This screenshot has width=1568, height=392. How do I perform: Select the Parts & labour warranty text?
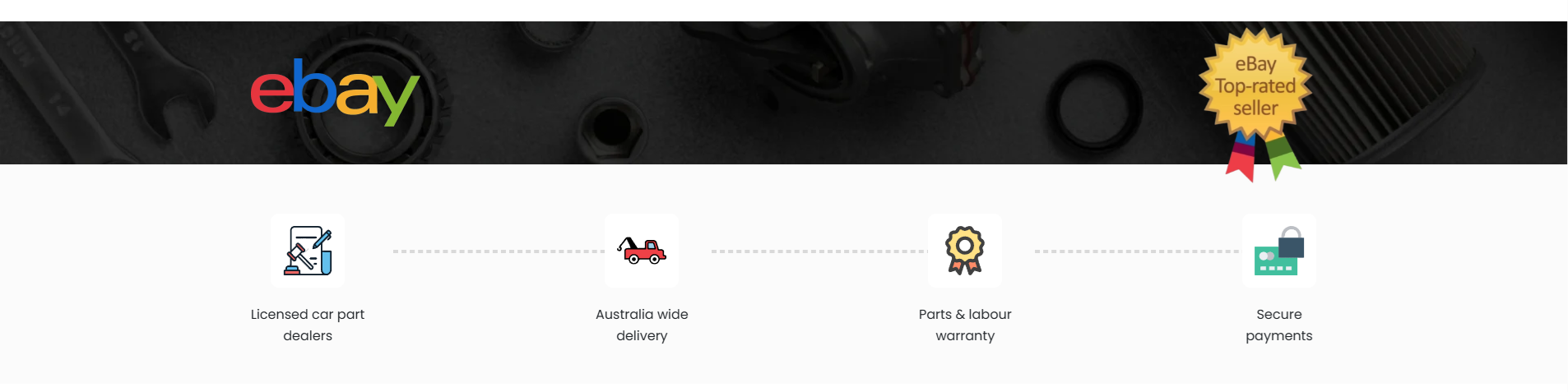pyautogui.click(x=965, y=325)
